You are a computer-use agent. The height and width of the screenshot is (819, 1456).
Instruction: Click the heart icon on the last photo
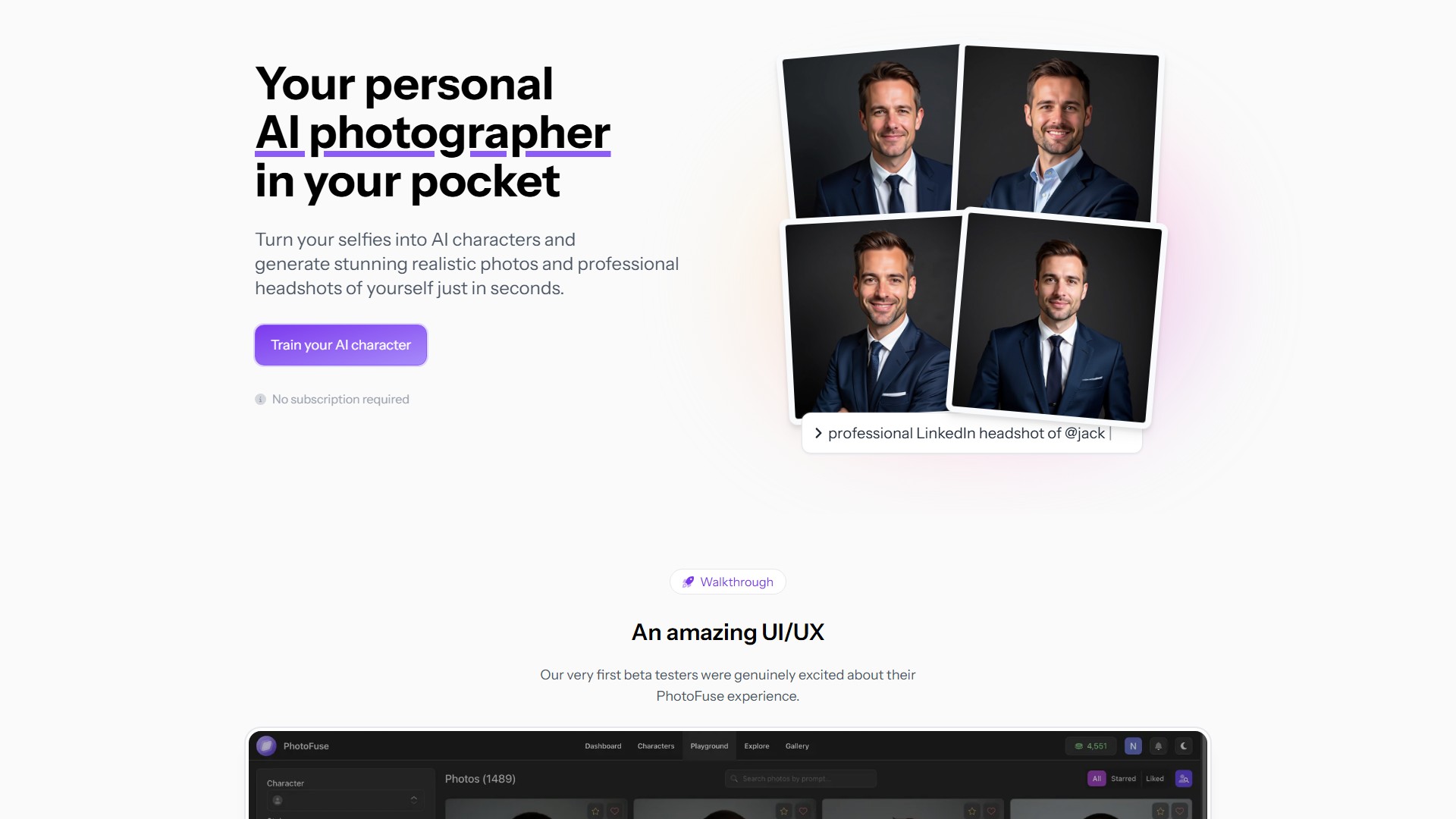(1179, 811)
